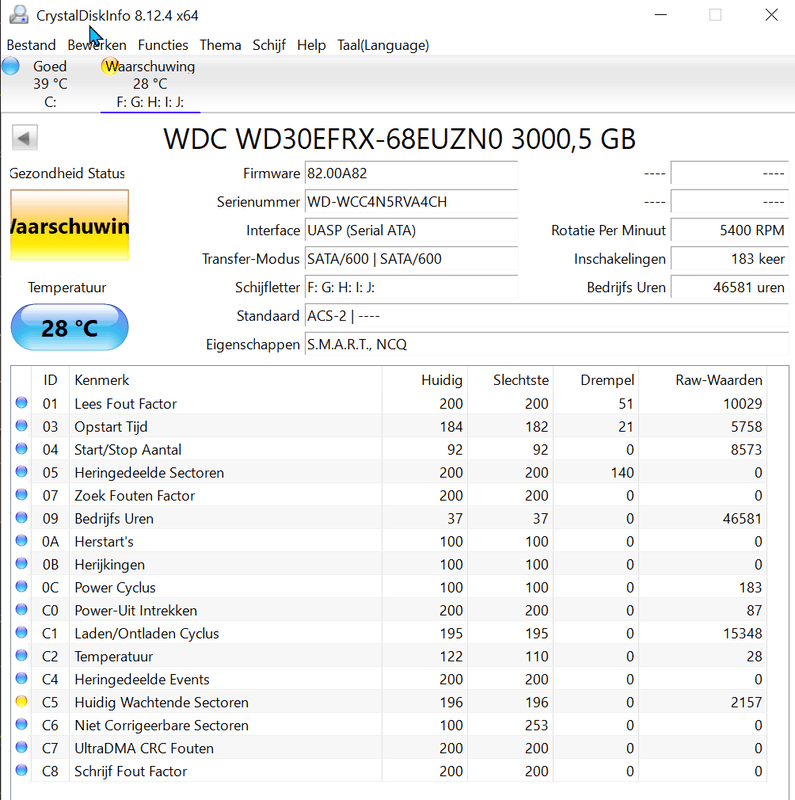Click the blue status dot for Start/Stop Aantal
Image resolution: width=795 pixels, height=800 pixels.
(x=21, y=449)
